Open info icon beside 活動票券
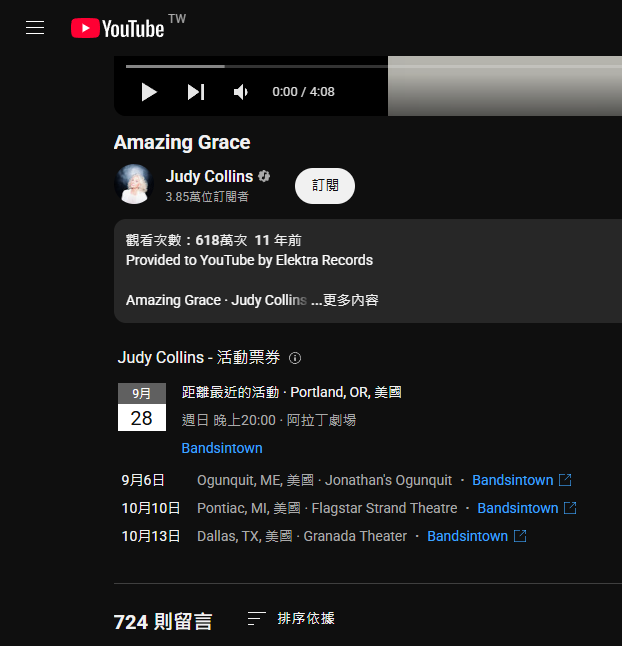The height and width of the screenshot is (646, 622). [295, 358]
